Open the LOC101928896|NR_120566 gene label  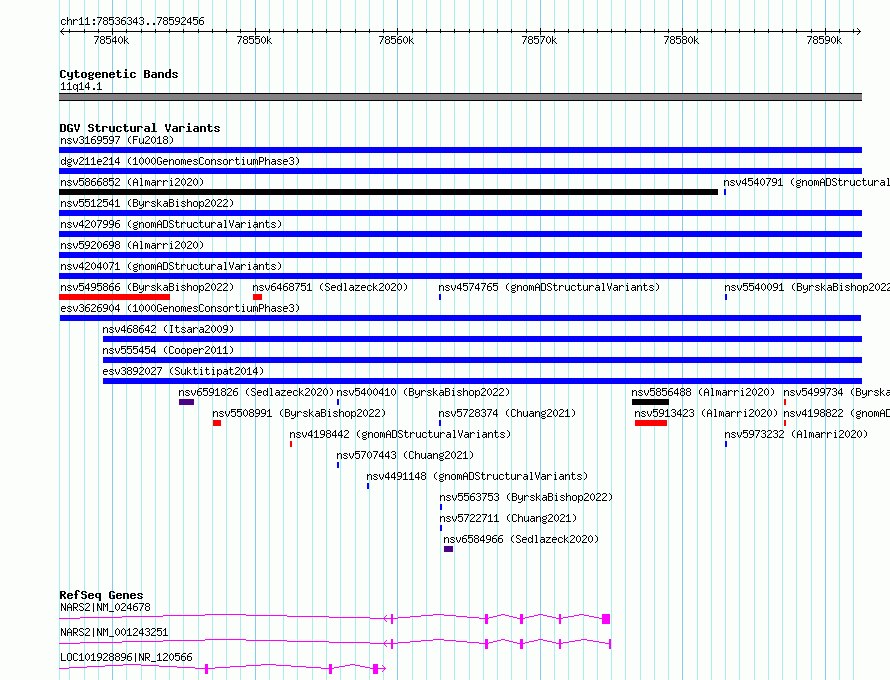coord(126,657)
